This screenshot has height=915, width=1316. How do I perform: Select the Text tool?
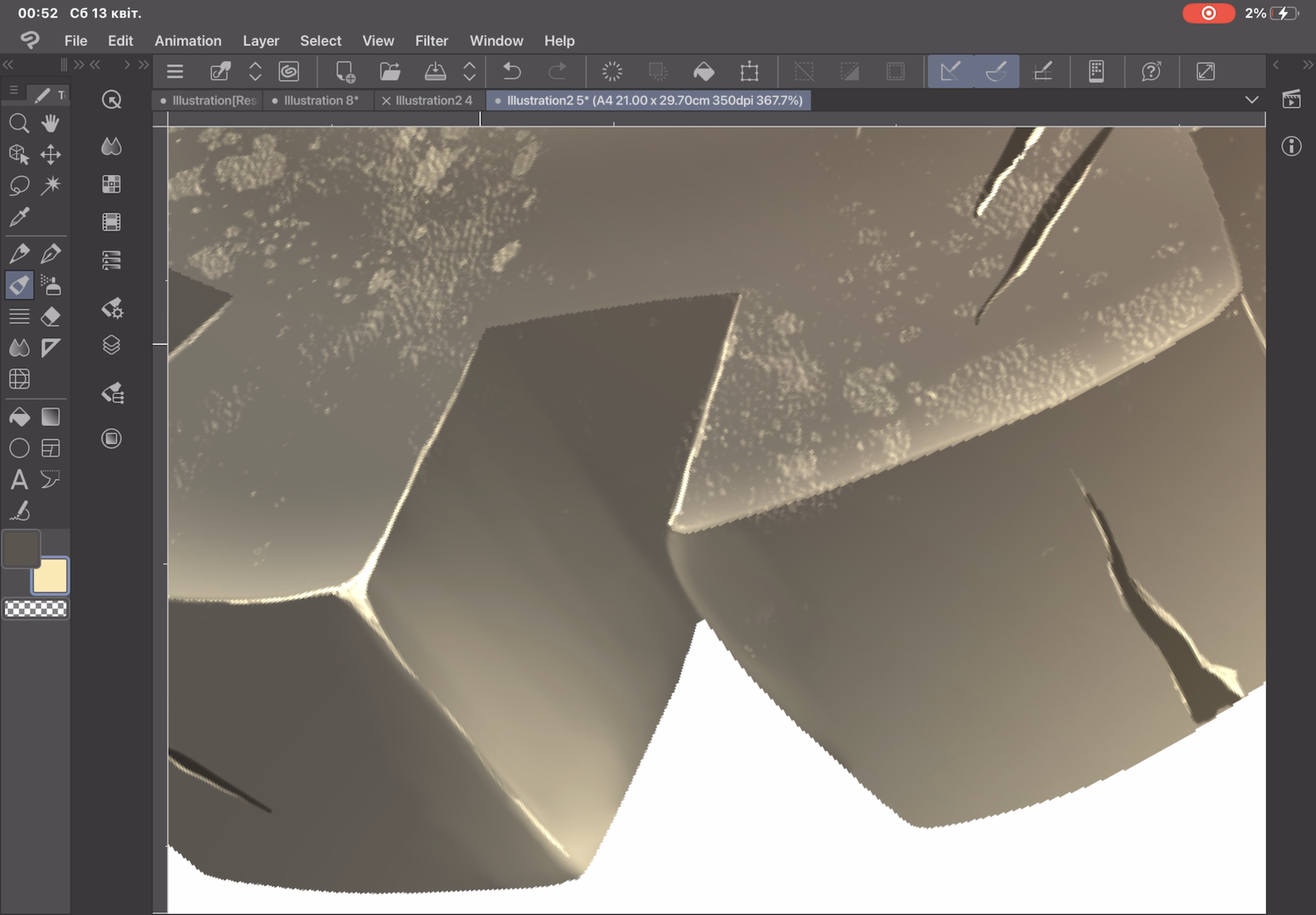[x=19, y=479]
